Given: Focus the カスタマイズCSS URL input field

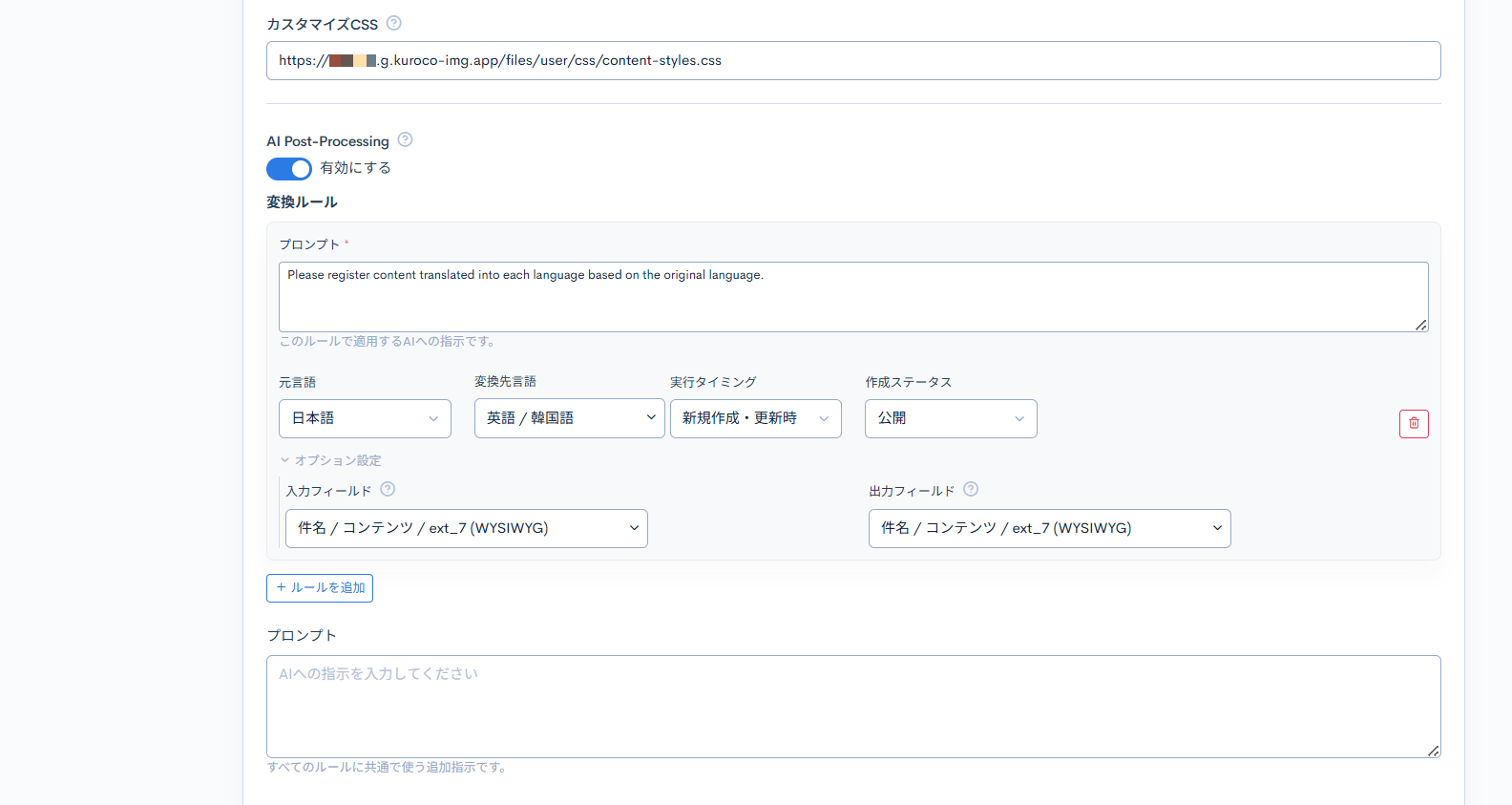Looking at the screenshot, I should click(853, 60).
